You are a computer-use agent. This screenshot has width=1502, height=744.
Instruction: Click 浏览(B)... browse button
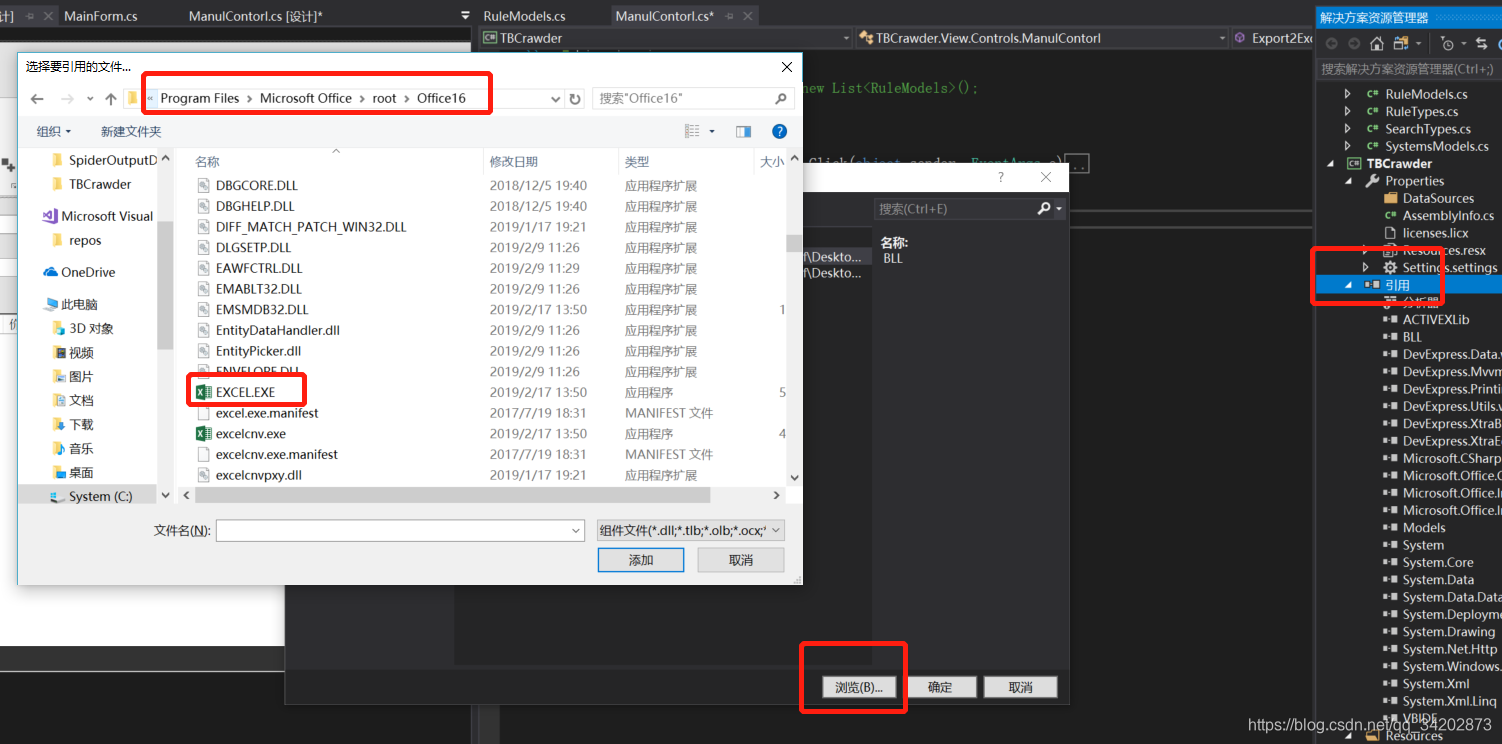[x=859, y=687]
